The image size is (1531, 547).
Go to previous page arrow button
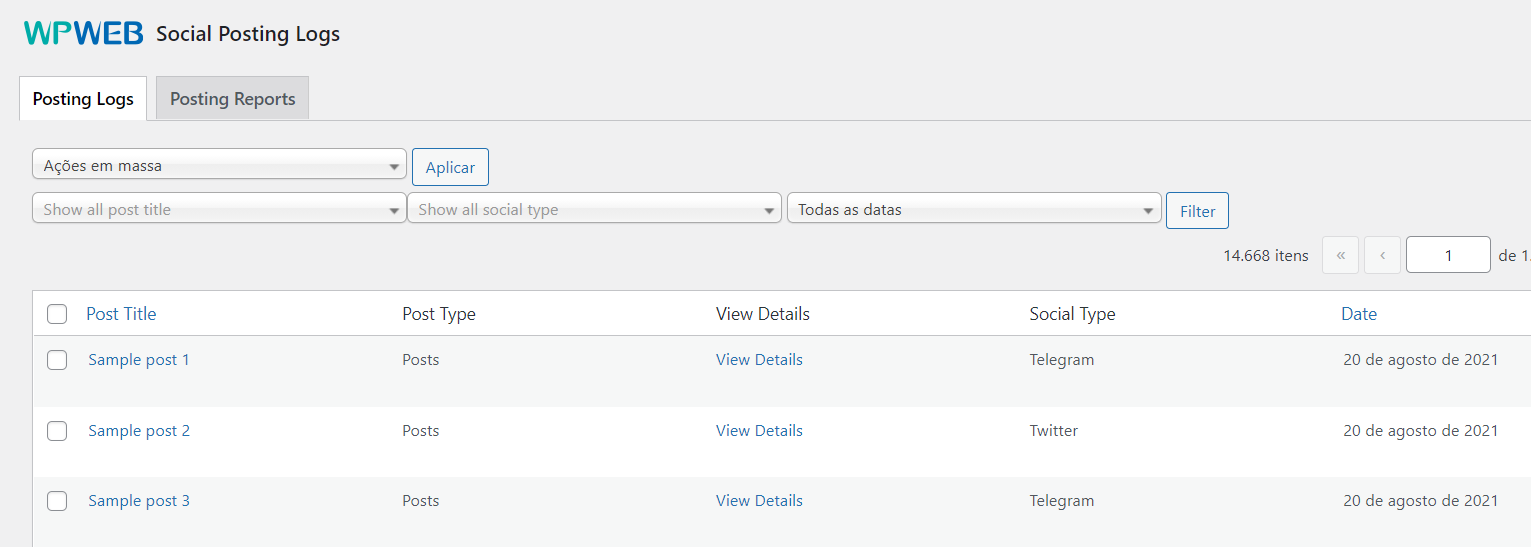[x=1382, y=255]
